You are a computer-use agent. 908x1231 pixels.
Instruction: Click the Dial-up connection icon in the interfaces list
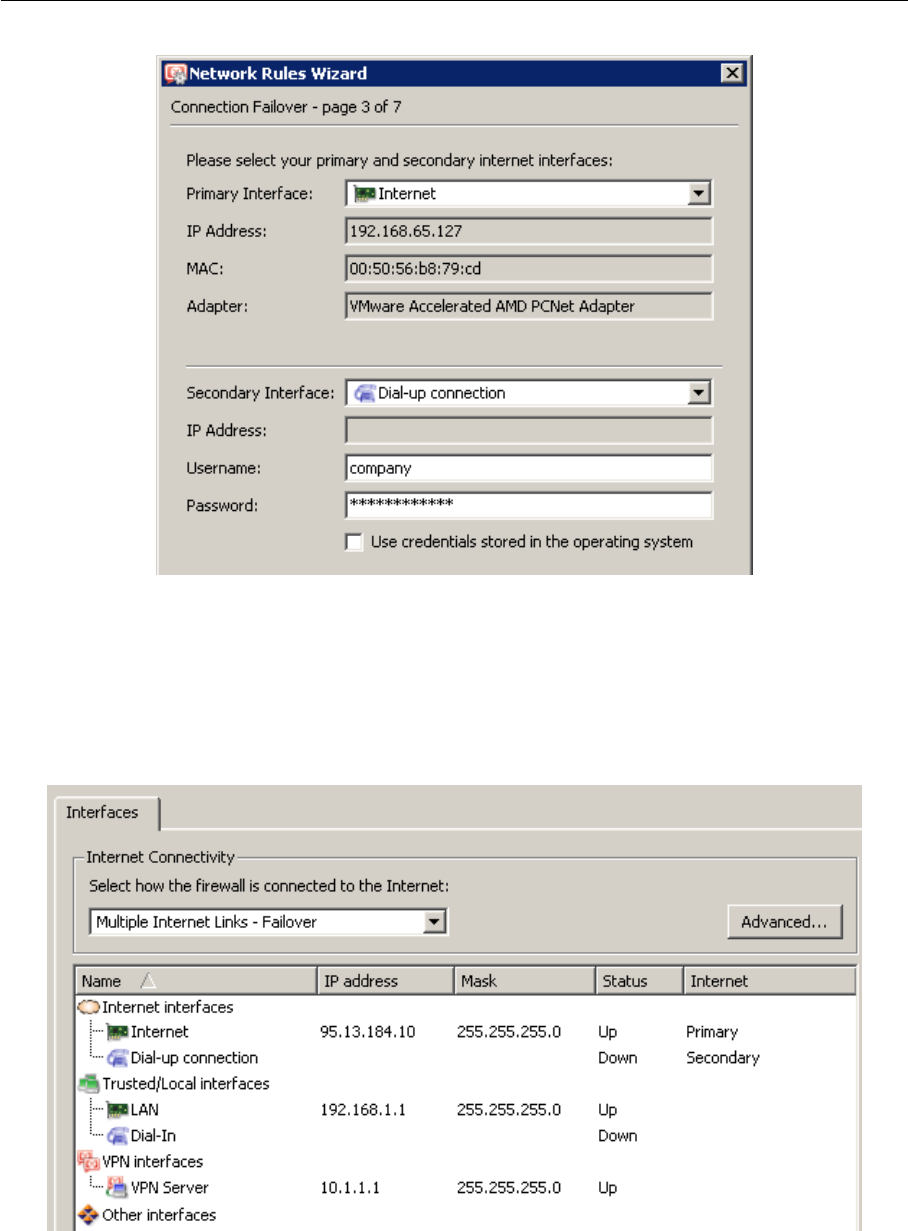117,1058
